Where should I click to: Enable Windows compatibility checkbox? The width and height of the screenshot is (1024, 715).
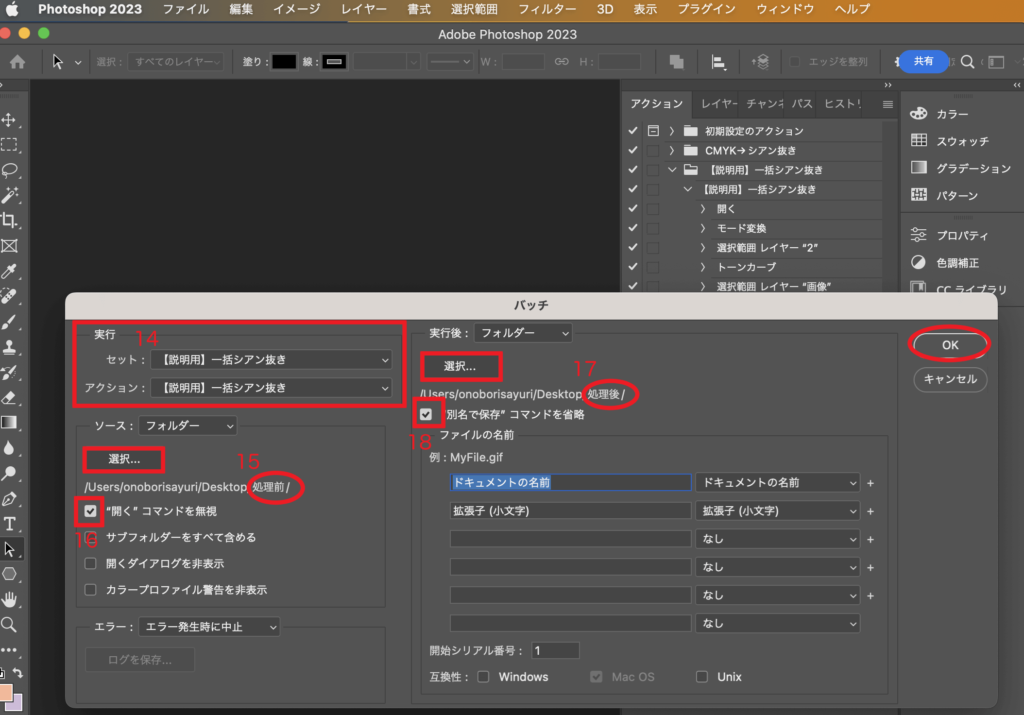483,676
